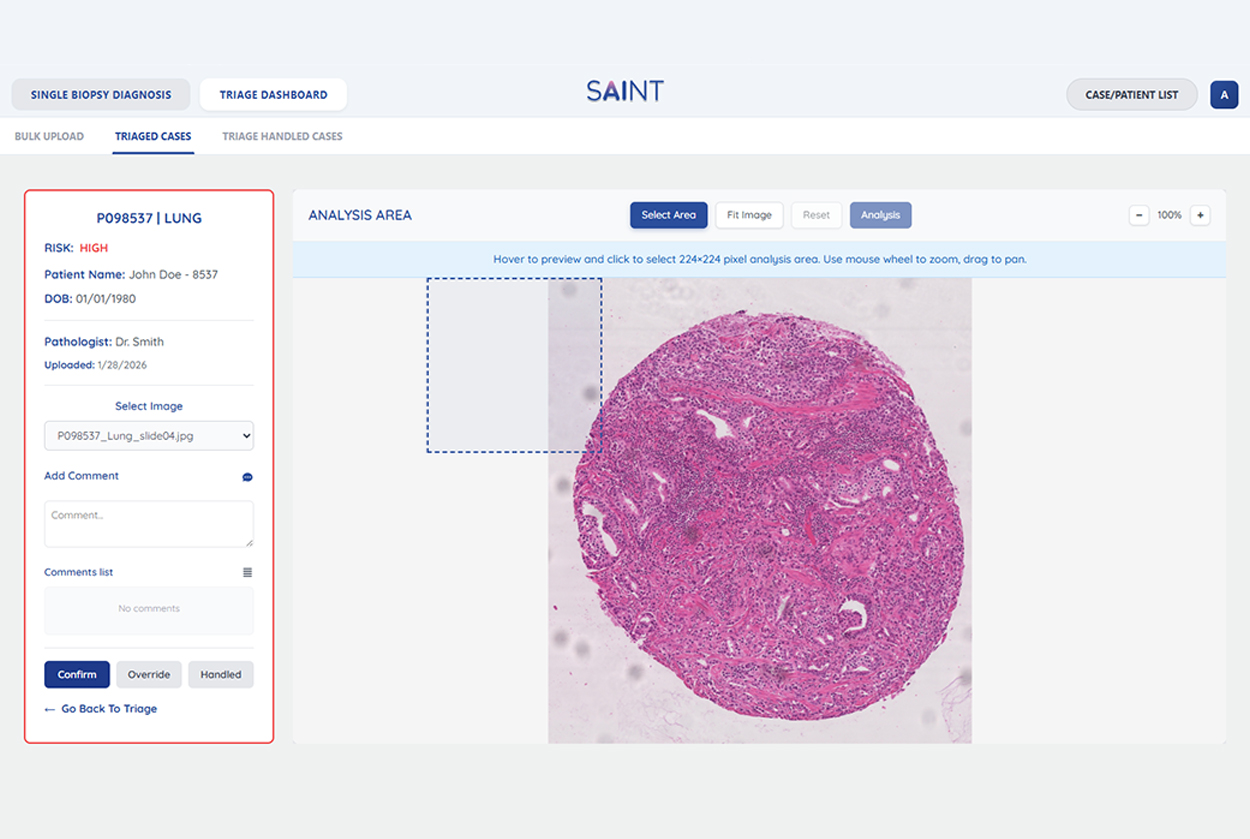Click the zoom in plus button
Viewport: 1250px width, 839px height.
pos(1200,215)
